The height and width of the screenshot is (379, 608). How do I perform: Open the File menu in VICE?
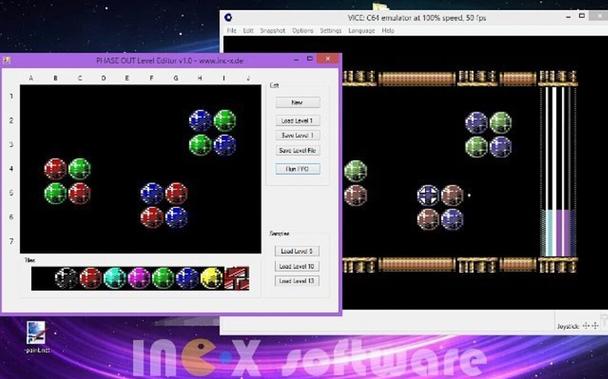tap(232, 30)
